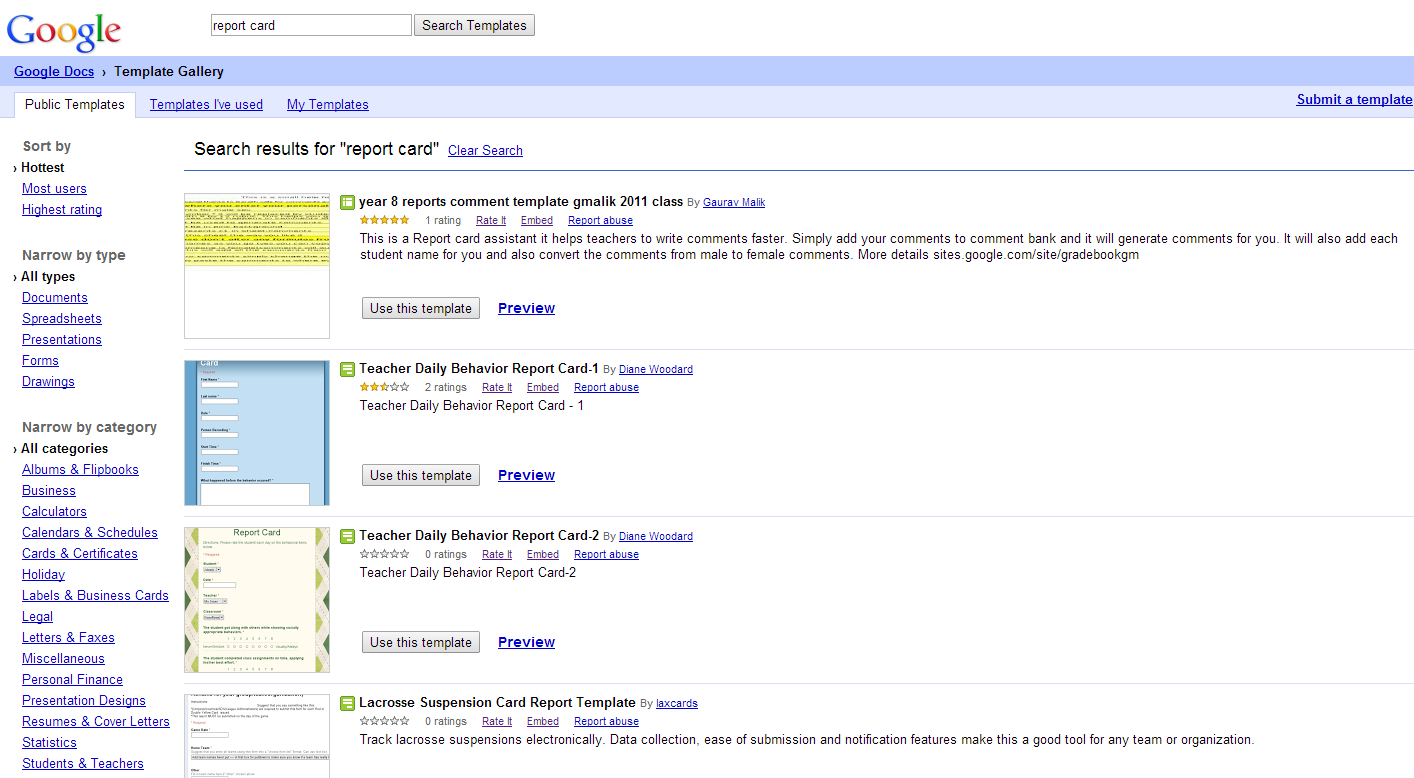Click Diane Woodard beside Behavior Report Card-1
This screenshot has width=1414, height=778.
coord(656,369)
